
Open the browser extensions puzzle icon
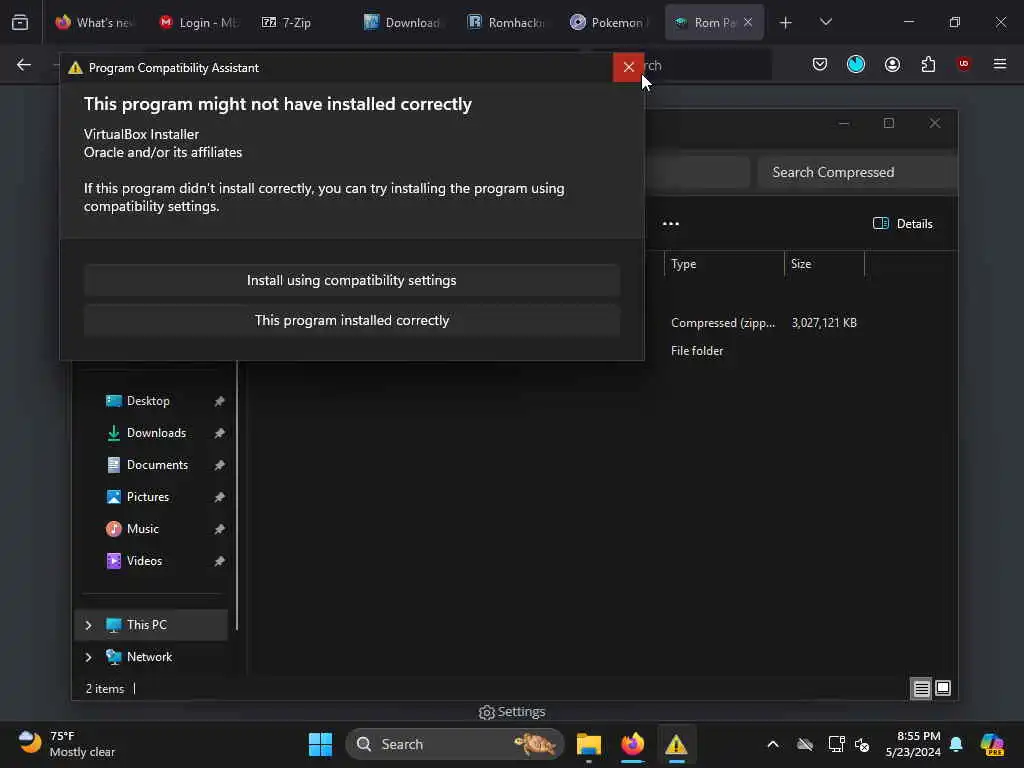928,64
